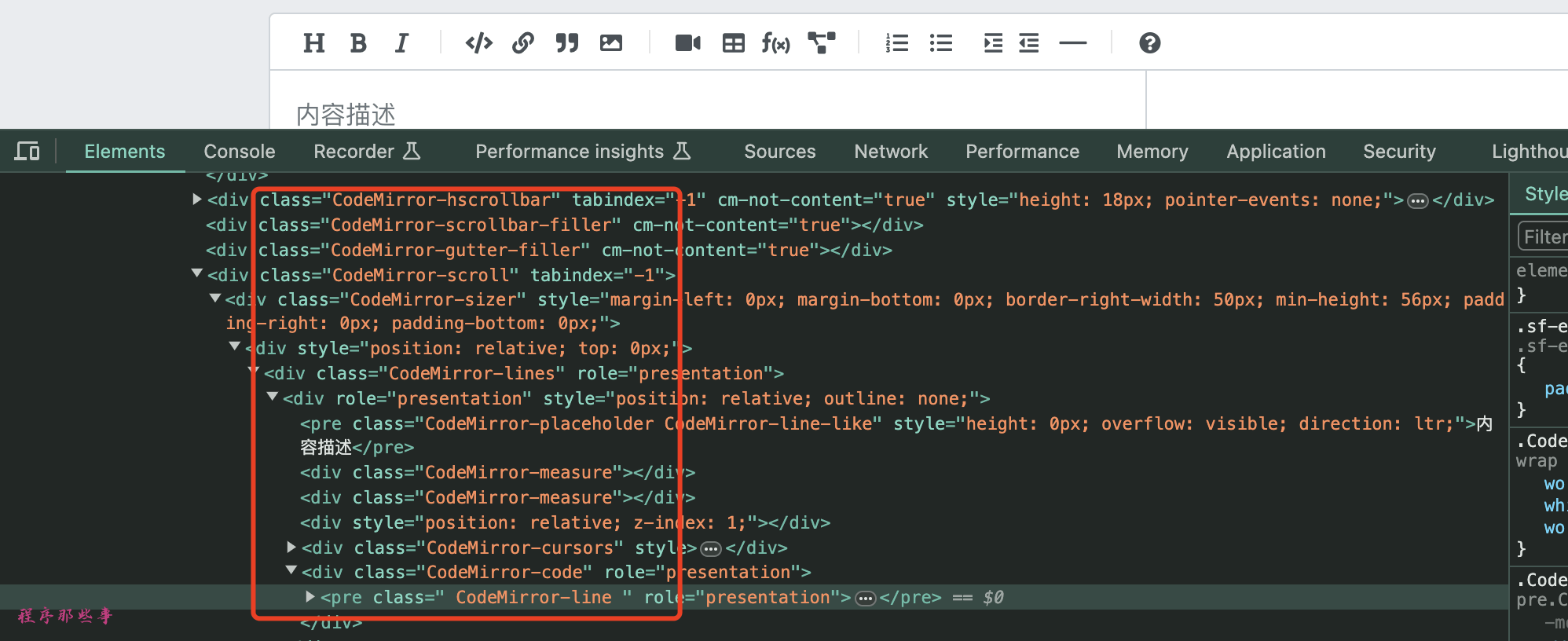Apply bold formatting in the editor toolbar
1568x641 pixels.
click(358, 43)
